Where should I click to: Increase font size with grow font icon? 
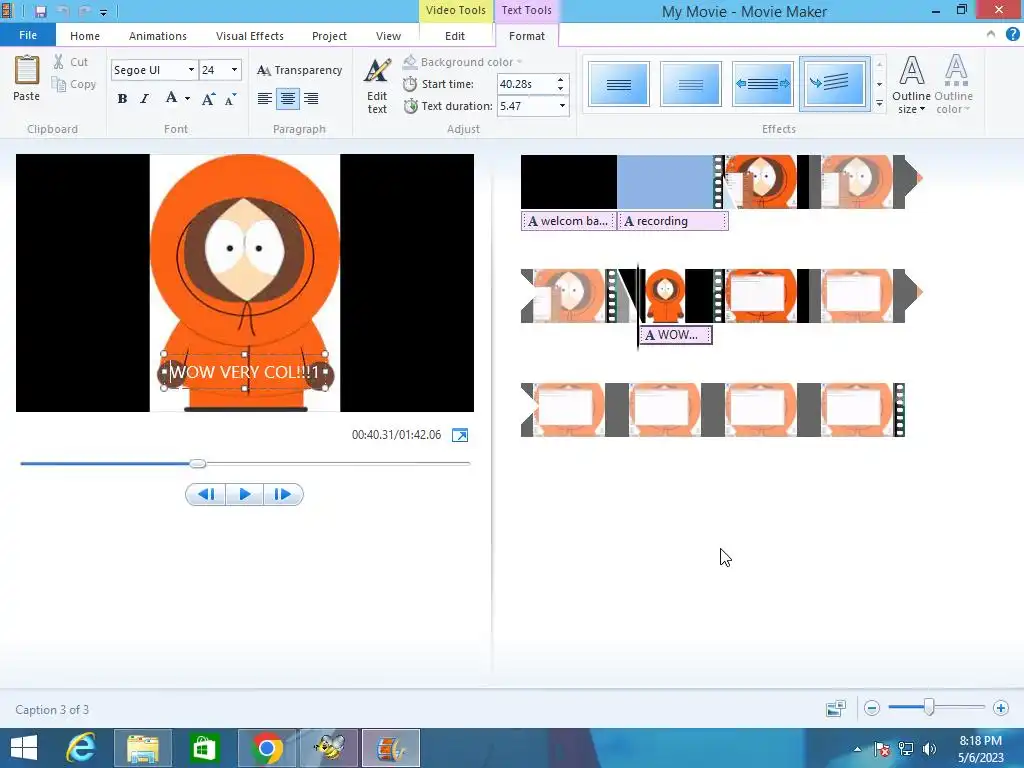click(208, 99)
